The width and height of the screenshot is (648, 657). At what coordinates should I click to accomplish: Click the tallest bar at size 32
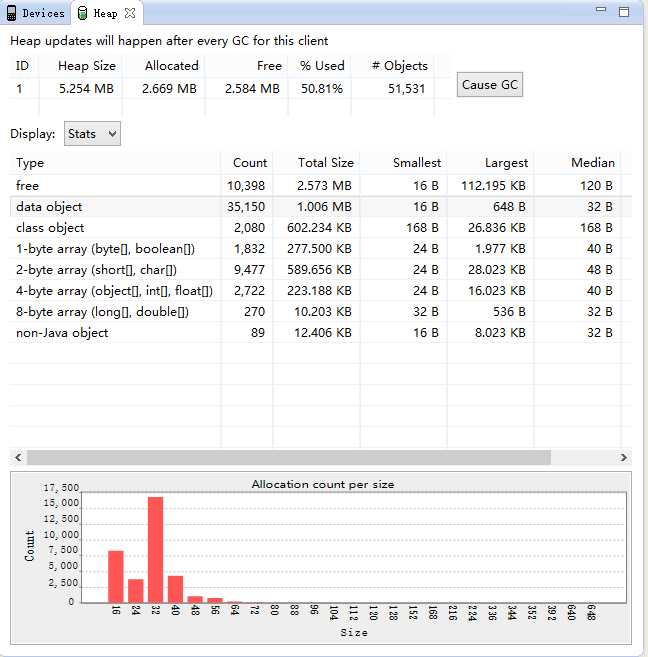click(155, 550)
